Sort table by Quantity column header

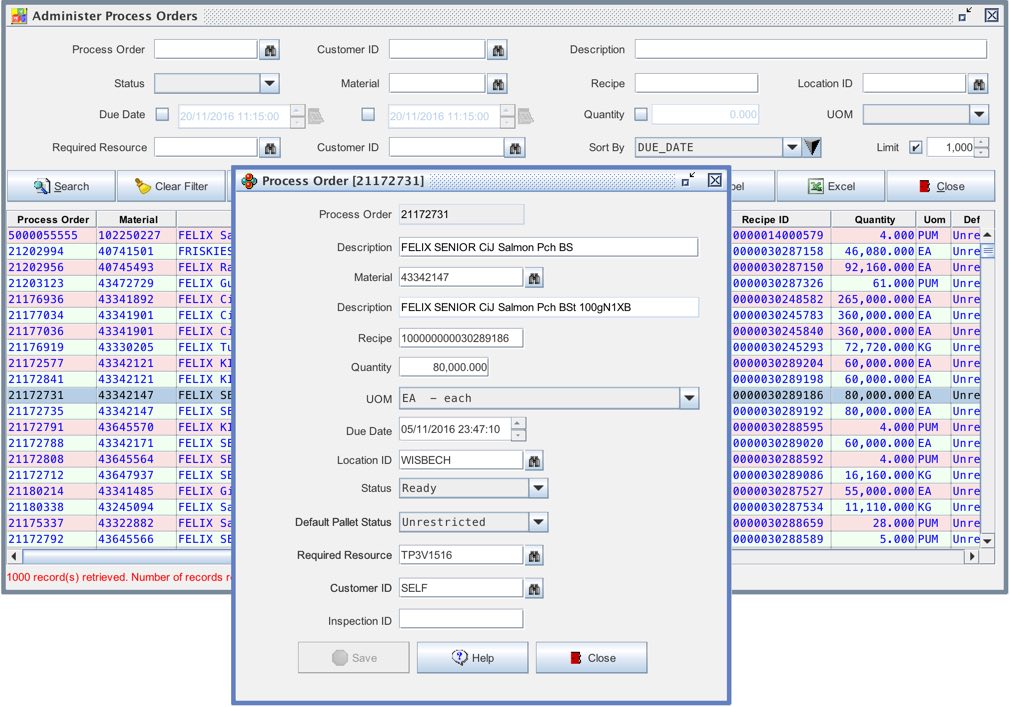point(874,219)
